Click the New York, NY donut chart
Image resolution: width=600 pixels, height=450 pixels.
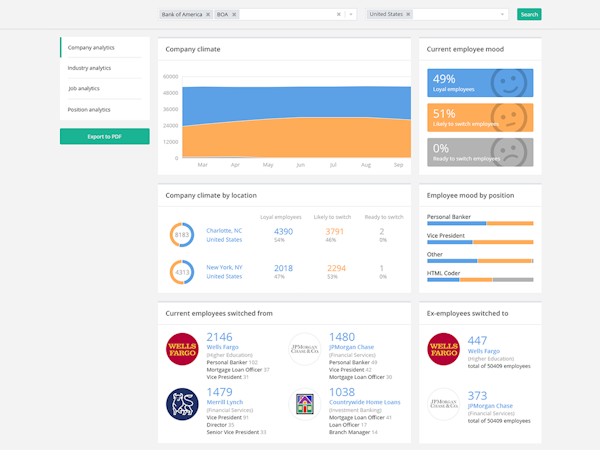click(182, 271)
